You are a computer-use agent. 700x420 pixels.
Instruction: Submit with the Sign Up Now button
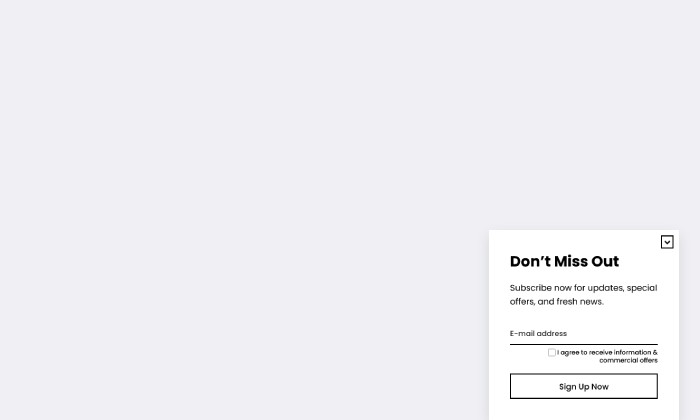pos(583,386)
